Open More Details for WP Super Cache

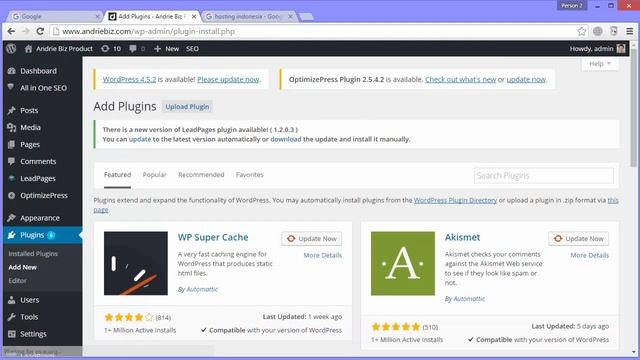(322, 255)
